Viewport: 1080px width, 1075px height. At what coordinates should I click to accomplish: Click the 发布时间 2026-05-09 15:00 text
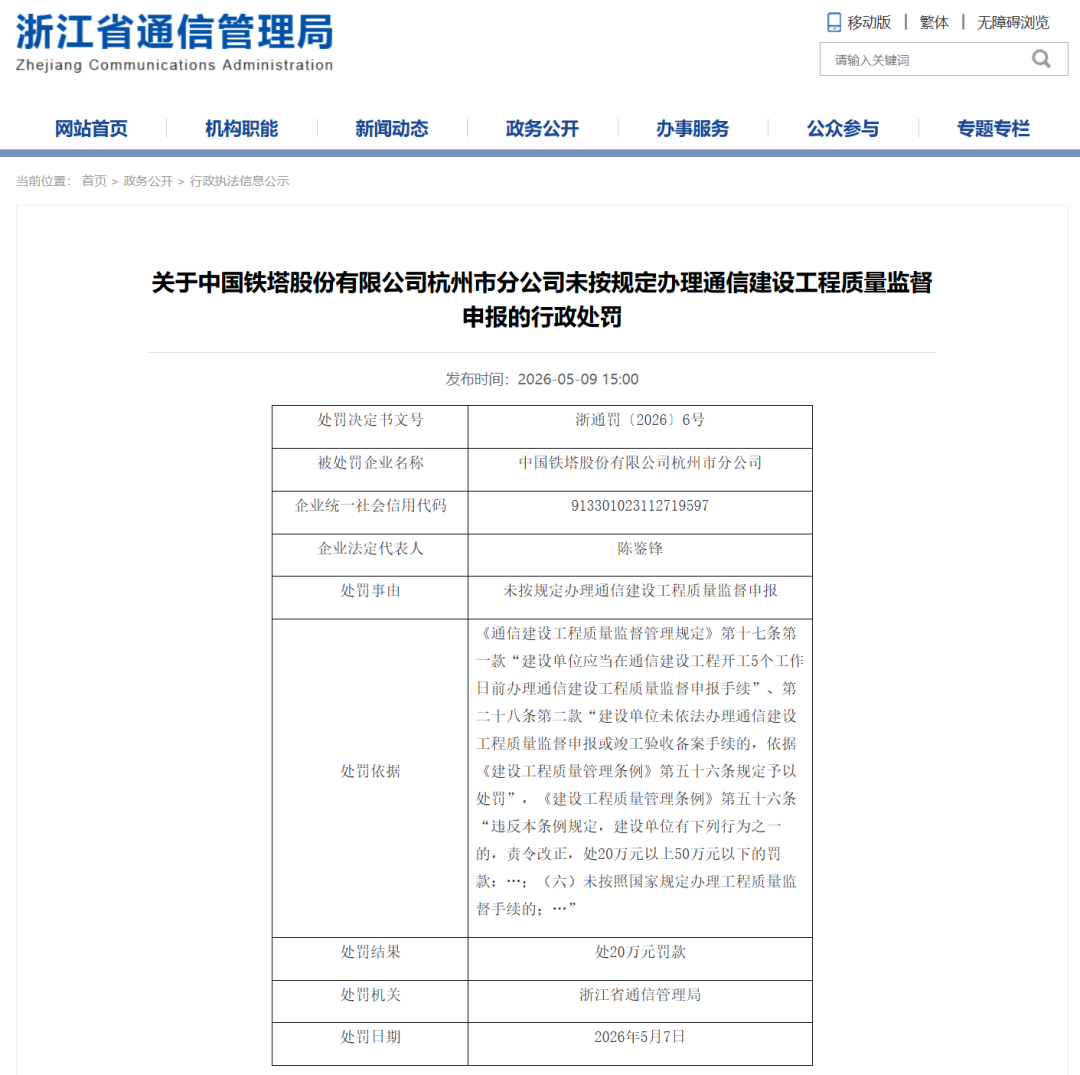[541, 379]
